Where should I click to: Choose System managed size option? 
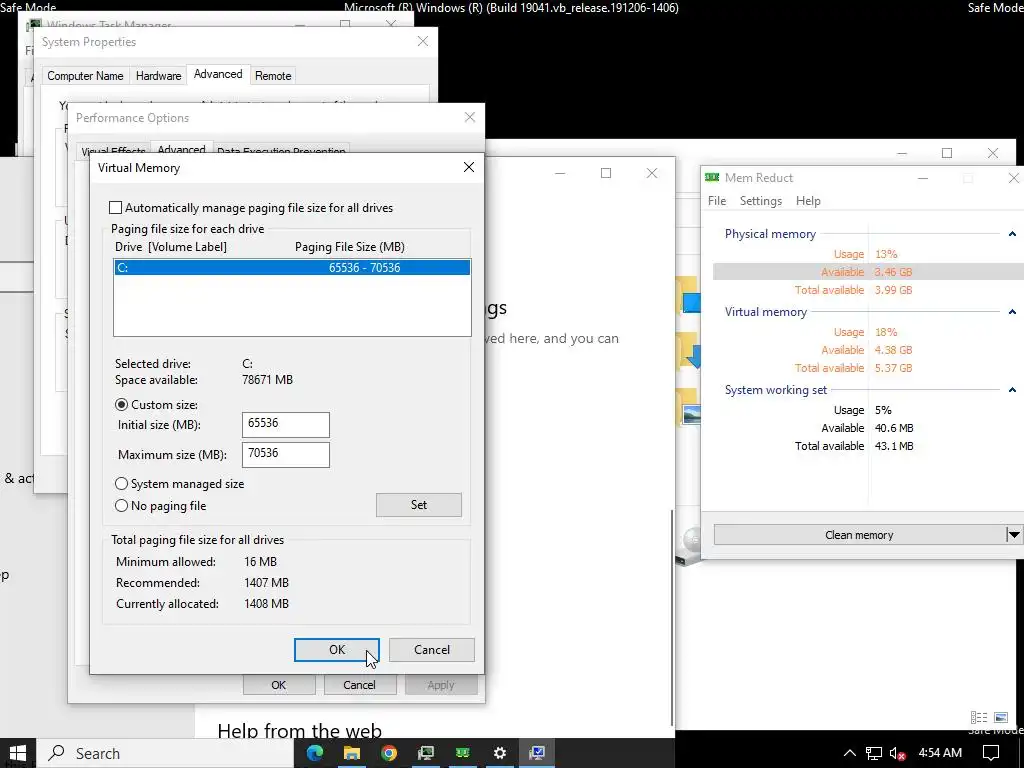[x=121, y=484]
